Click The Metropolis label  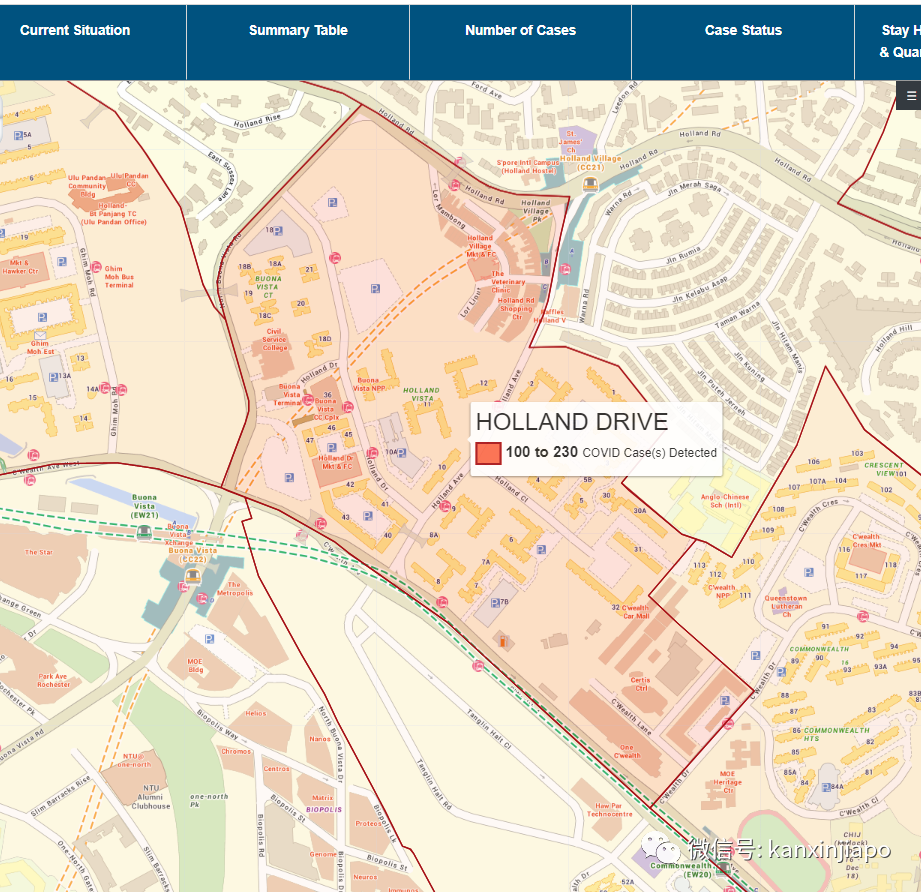coord(234,588)
